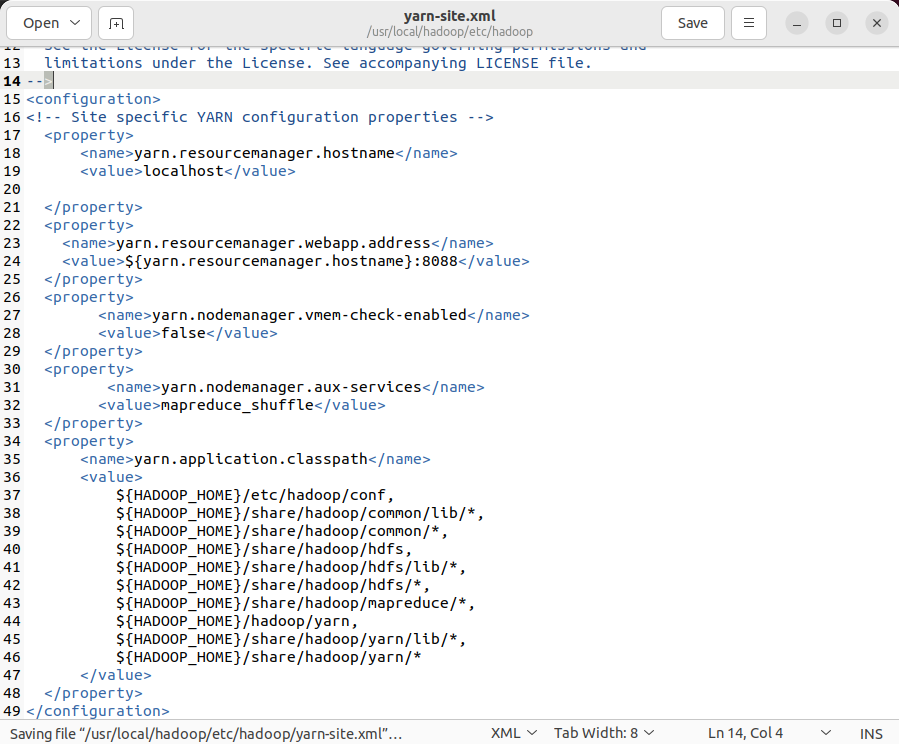Click the saving file status message
Viewport: 899px width, 744px height.
(x=206, y=734)
